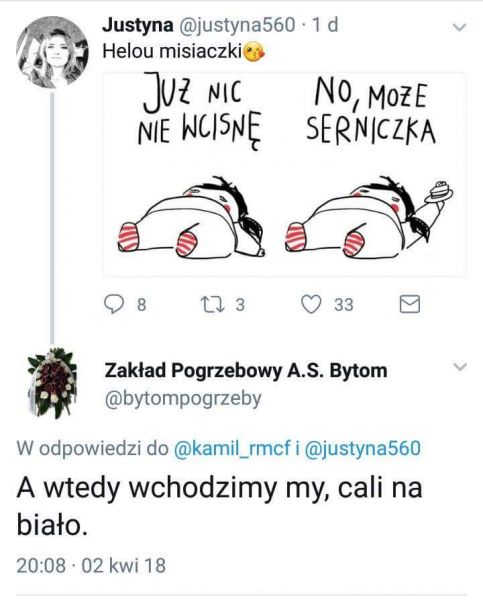Screen dimensions: 483x600
Task: Click the reply speech bubble icon
Action: [114, 305]
